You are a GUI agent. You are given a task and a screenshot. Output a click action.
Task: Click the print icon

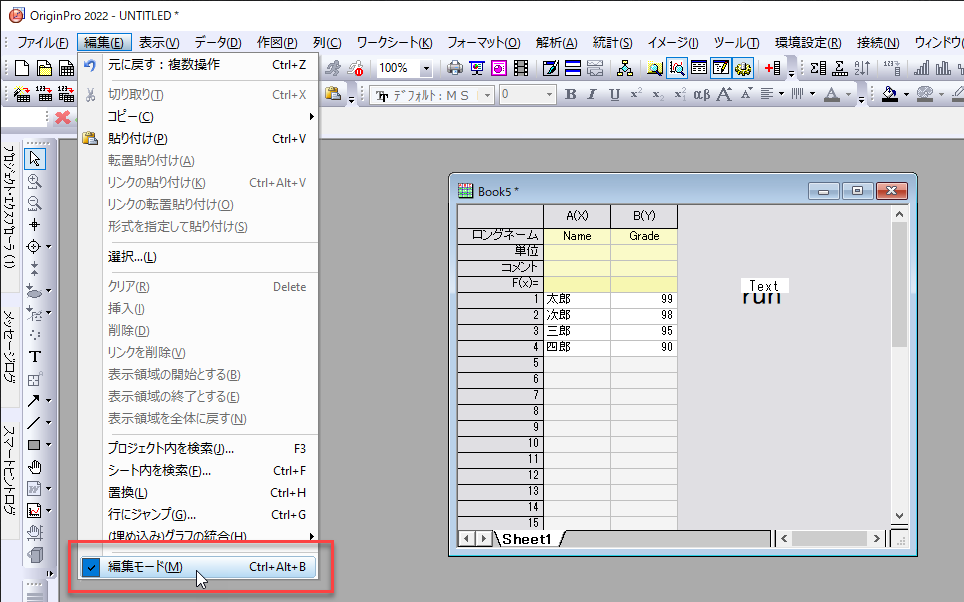click(x=455, y=68)
